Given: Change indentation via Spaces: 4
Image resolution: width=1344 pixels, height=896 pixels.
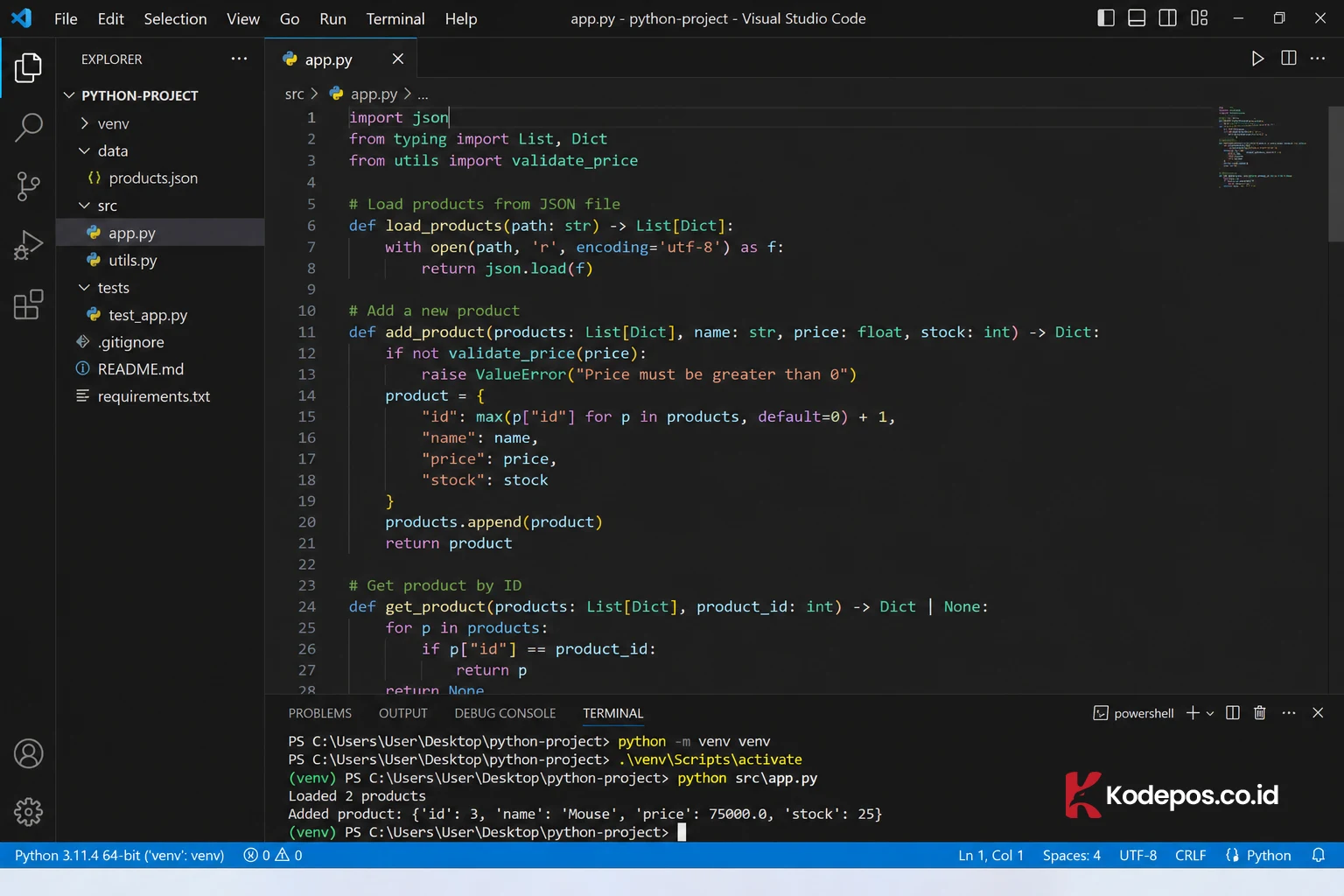Looking at the screenshot, I should tap(1072, 855).
